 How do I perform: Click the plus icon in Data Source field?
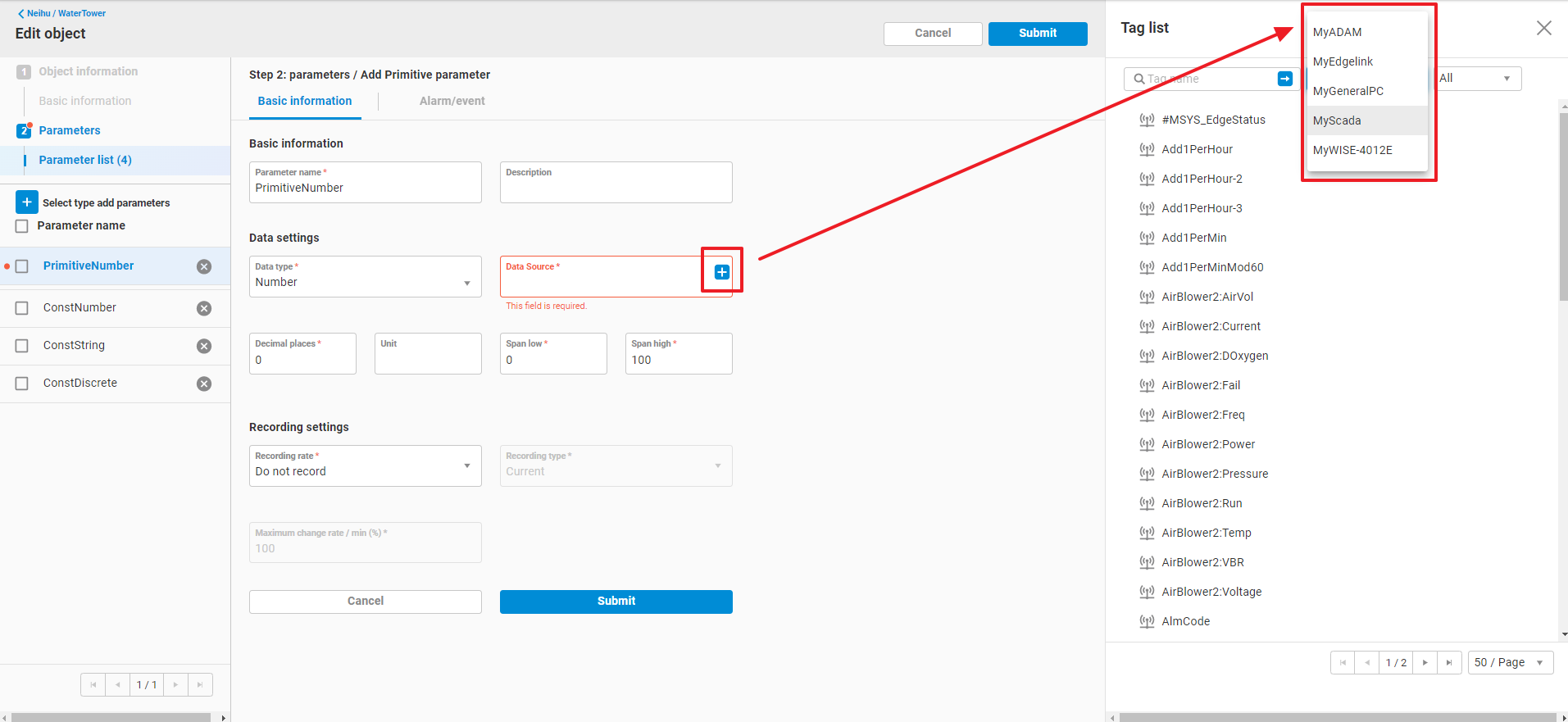point(721,272)
